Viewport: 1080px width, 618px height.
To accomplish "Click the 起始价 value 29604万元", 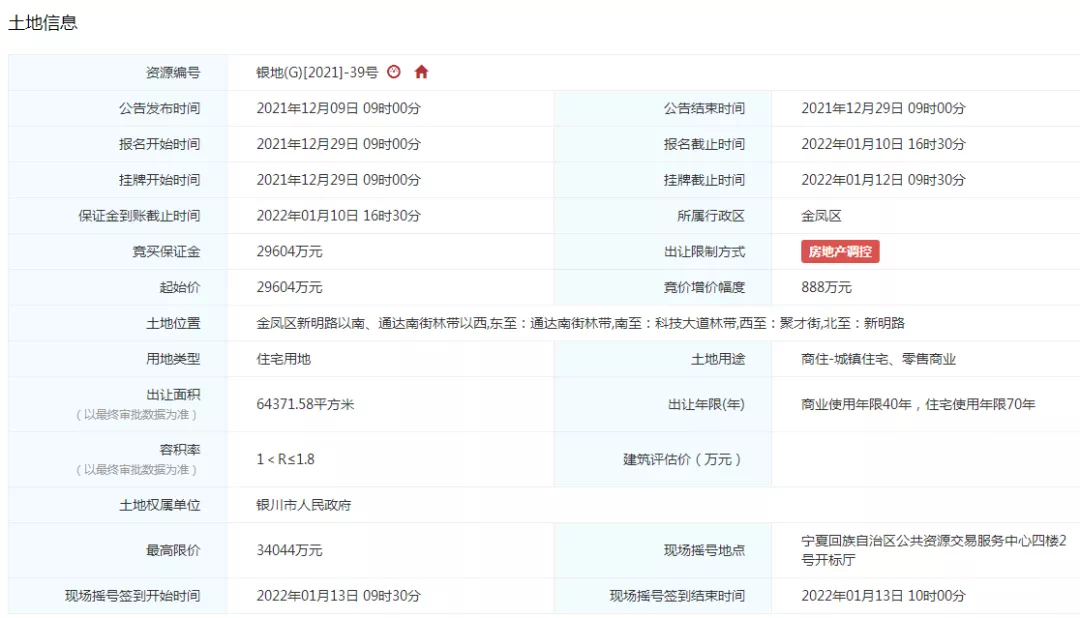I will 289,287.
